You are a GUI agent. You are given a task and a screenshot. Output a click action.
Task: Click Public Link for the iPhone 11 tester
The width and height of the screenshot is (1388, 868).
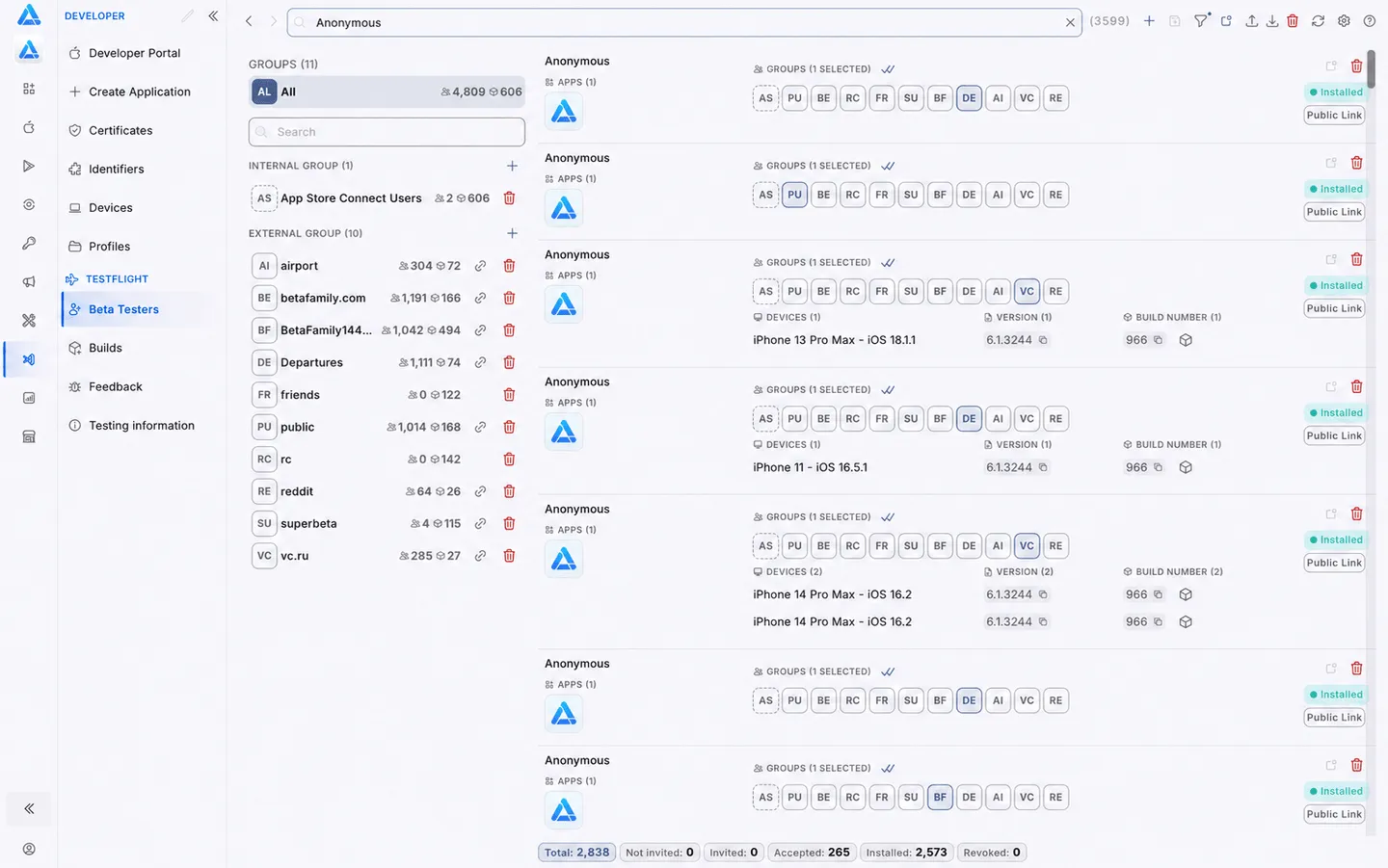(1334, 435)
